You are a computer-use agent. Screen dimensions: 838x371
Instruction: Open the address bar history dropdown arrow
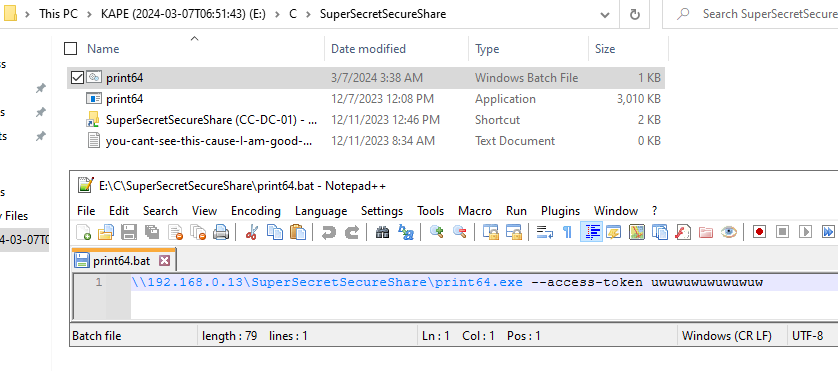click(605, 14)
